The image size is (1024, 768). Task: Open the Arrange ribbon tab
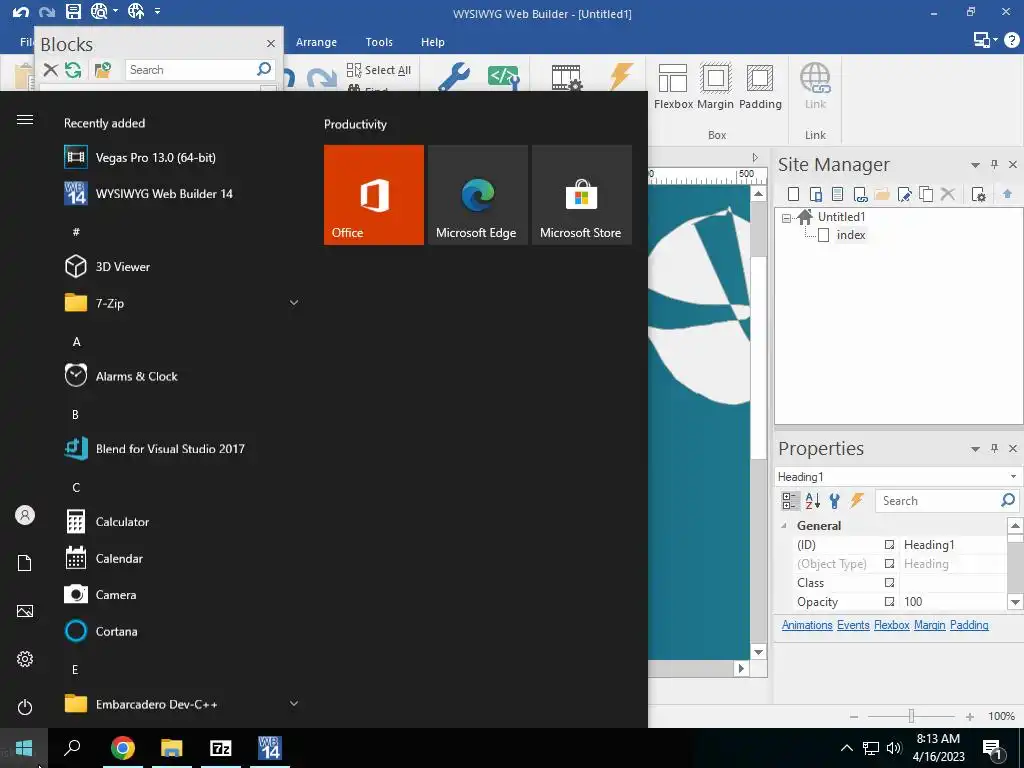(316, 42)
